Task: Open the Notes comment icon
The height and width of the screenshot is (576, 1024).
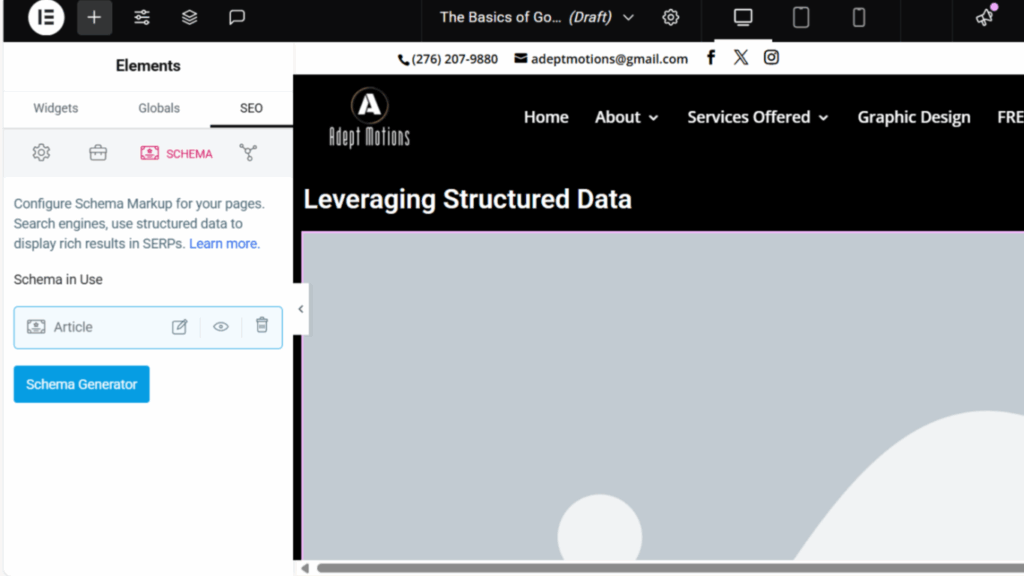Action: (x=237, y=17)
